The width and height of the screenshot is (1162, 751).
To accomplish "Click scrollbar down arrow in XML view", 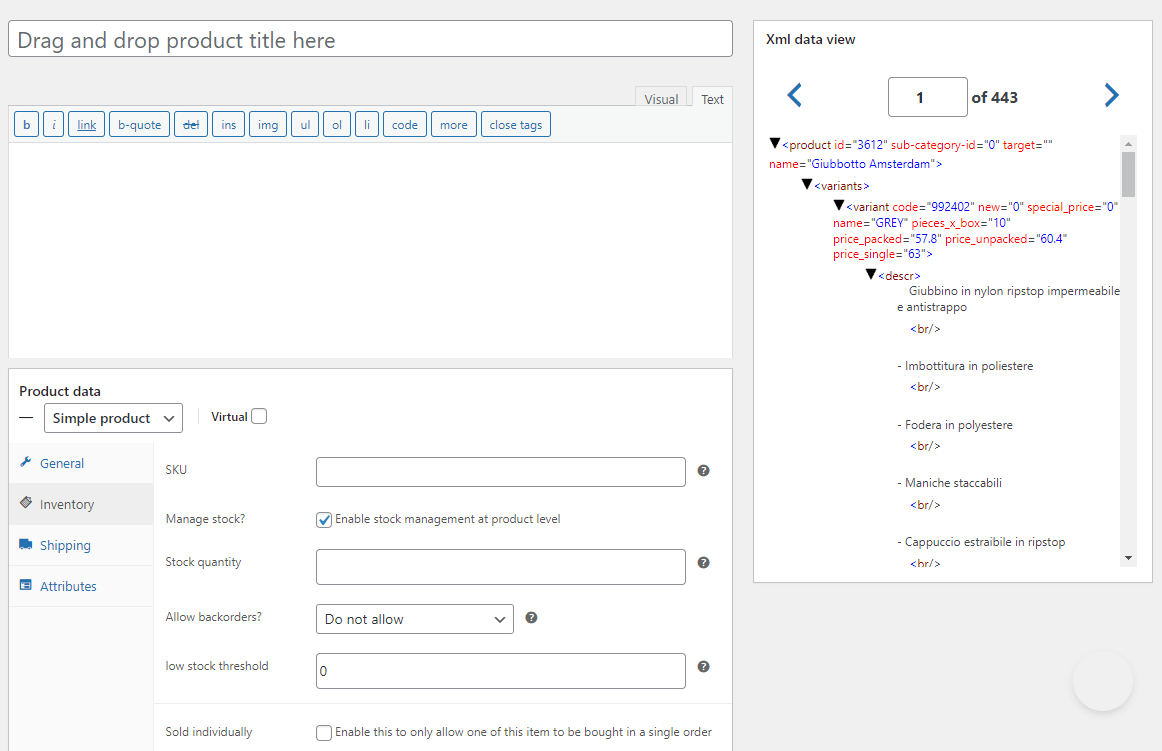I will pyautogui.click(x=1128, y=558).
